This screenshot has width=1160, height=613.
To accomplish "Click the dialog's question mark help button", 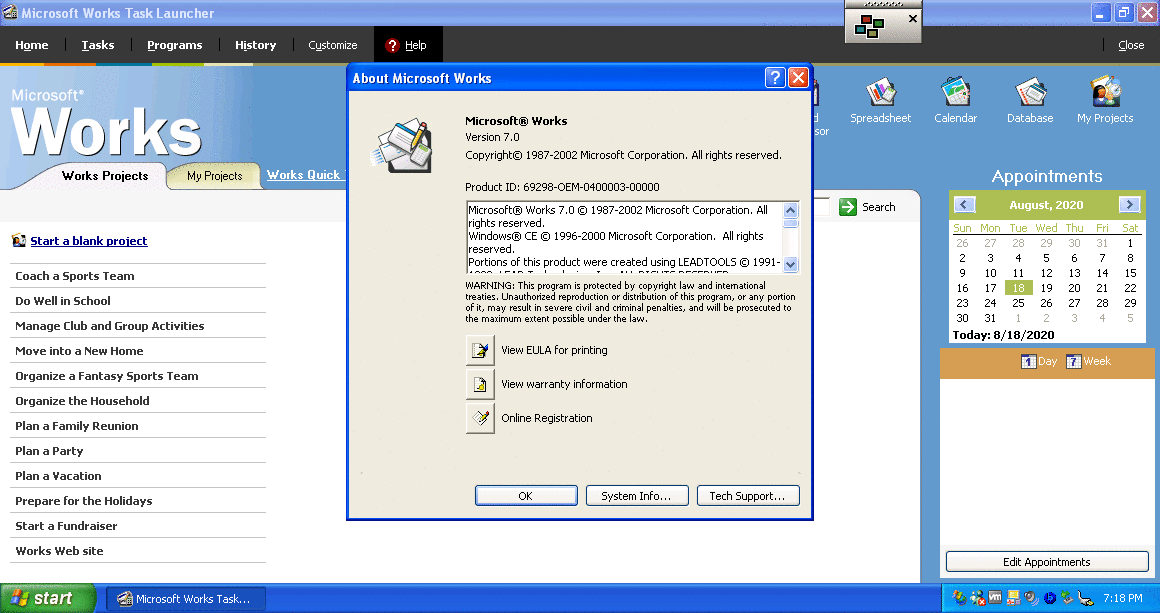I will pyautogui.click(x=775, y=78).
